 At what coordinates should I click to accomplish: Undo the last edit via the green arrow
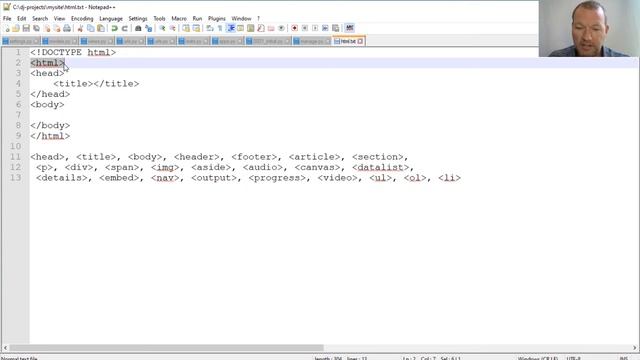tap(114, 28)
